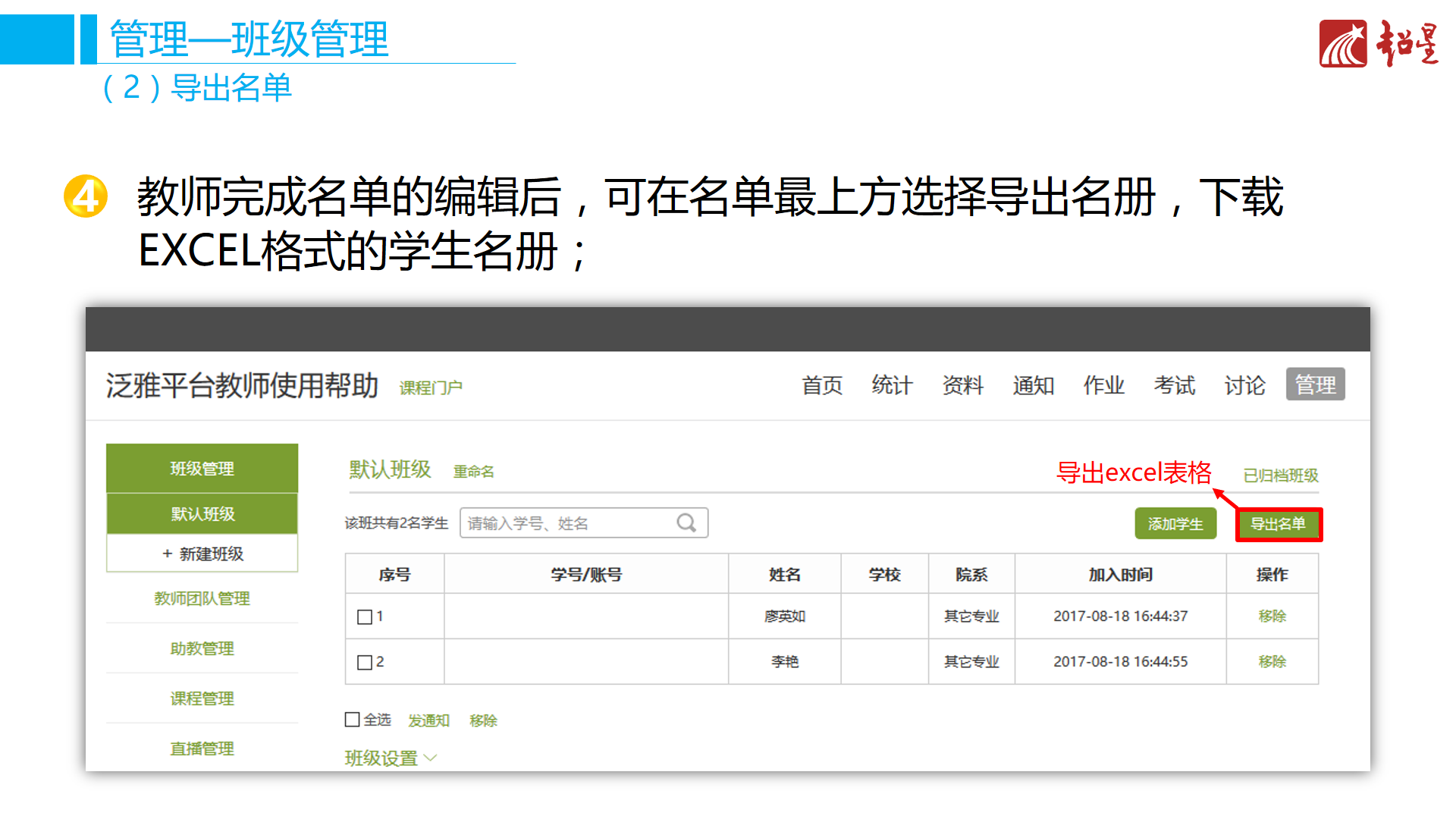Image resolution: width=1456 pixels, height=819 pixels.
Task: Switch to the 首页 tab
Action: click(822, 385)
